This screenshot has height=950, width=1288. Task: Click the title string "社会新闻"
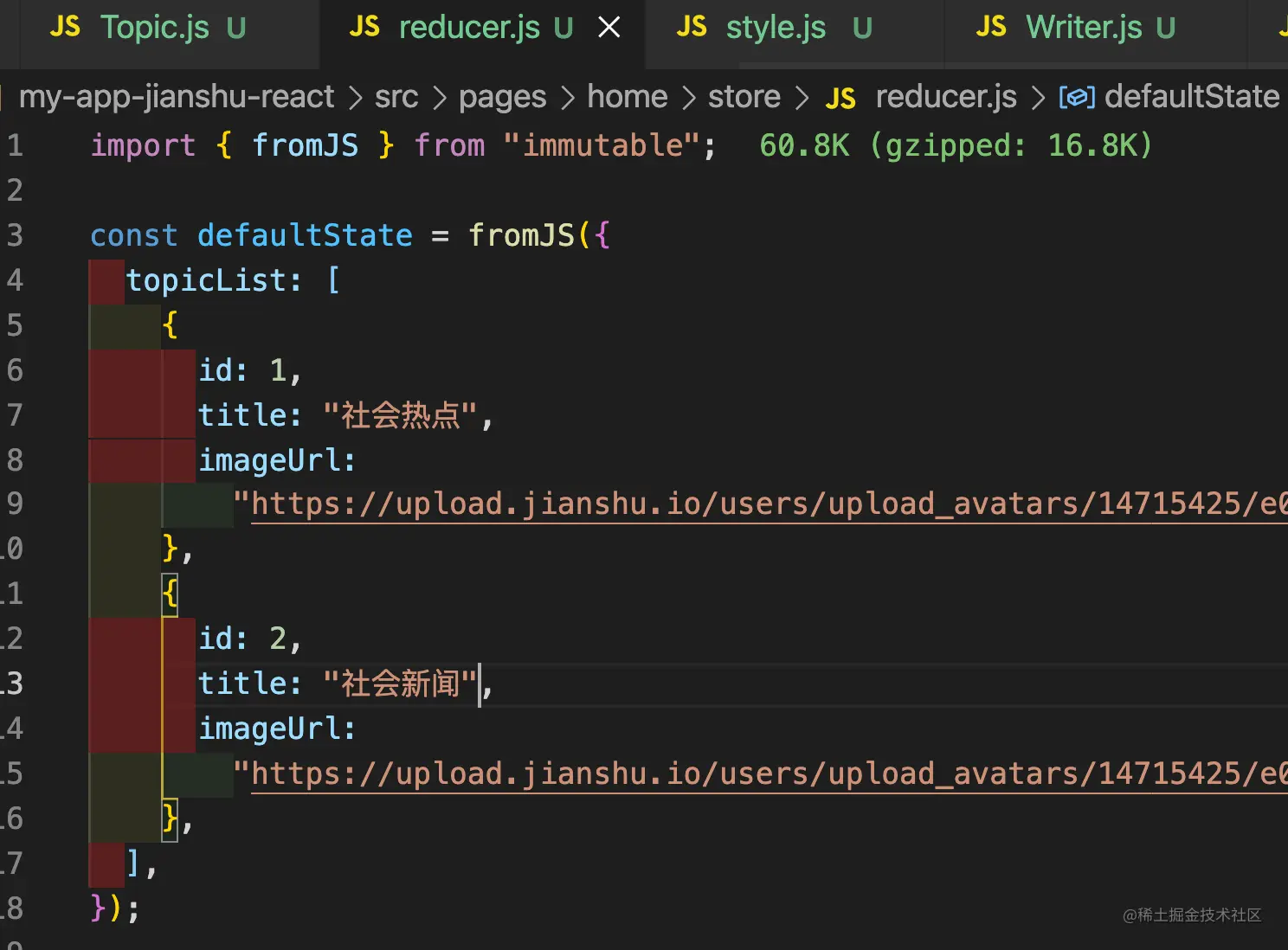coord(400,684)
